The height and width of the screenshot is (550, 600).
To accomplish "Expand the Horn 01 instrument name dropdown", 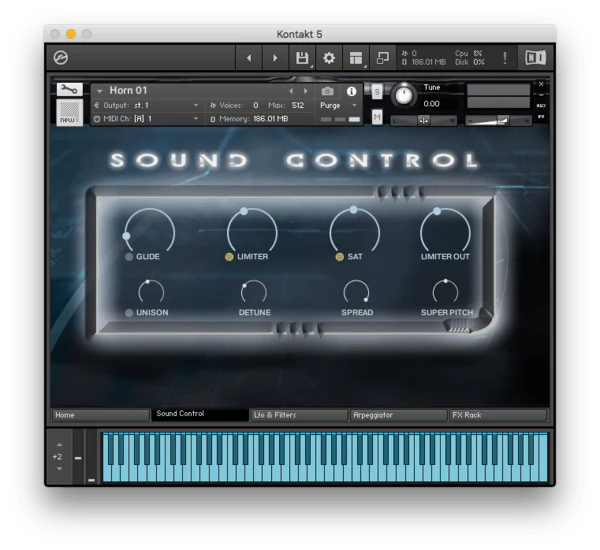I will (99, 91).
